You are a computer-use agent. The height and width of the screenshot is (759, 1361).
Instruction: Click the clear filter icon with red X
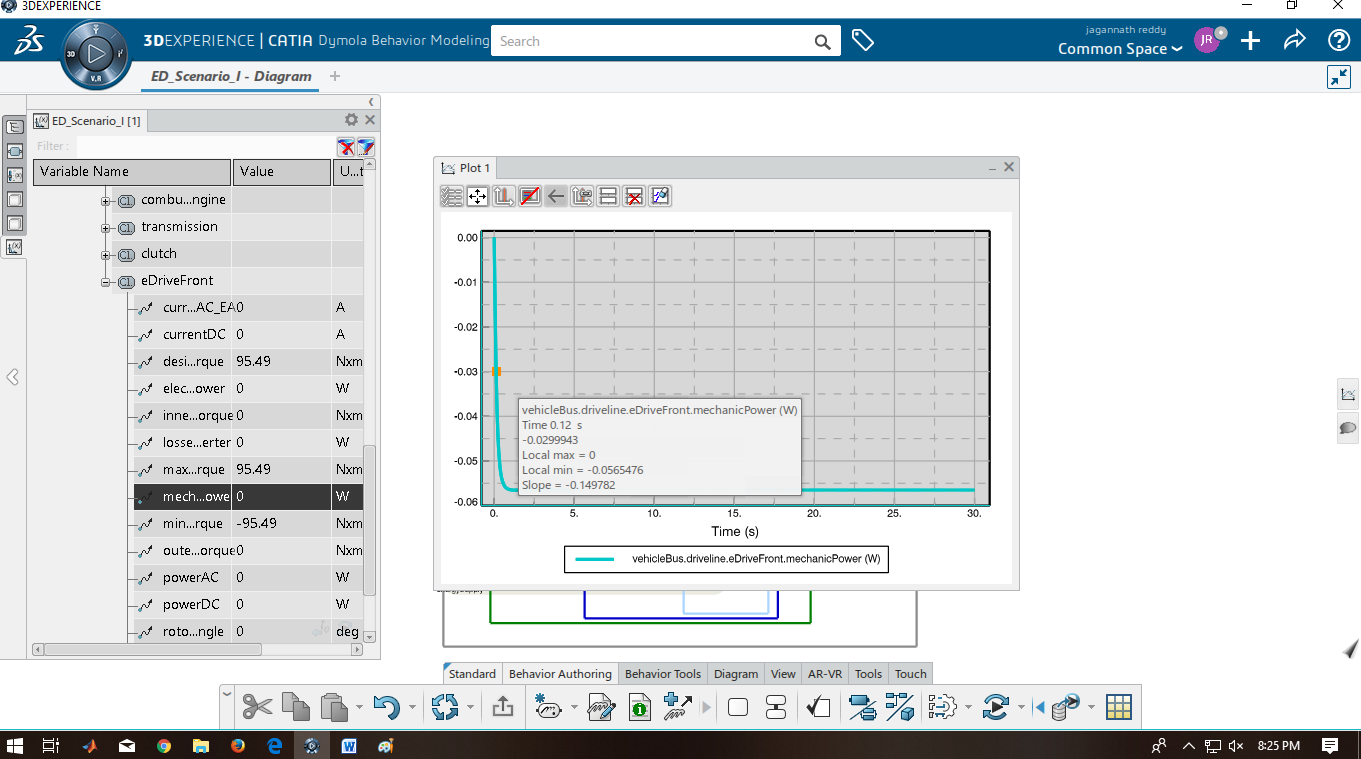(x=346, y=147)
